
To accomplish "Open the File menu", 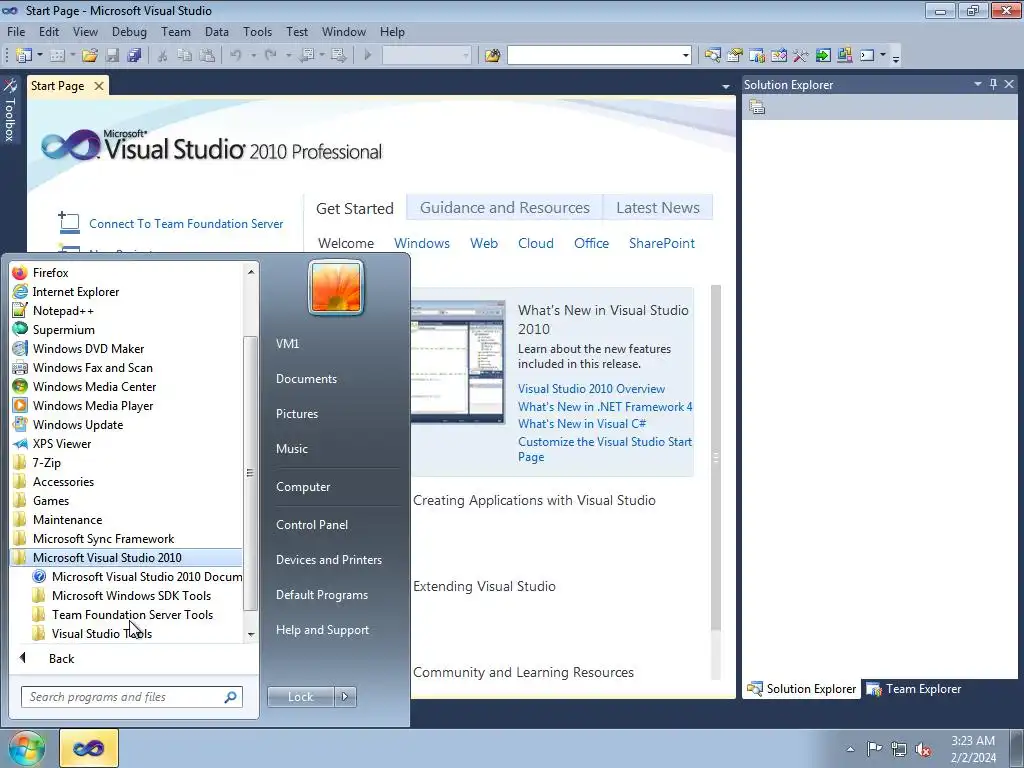I will click(16, 31).
